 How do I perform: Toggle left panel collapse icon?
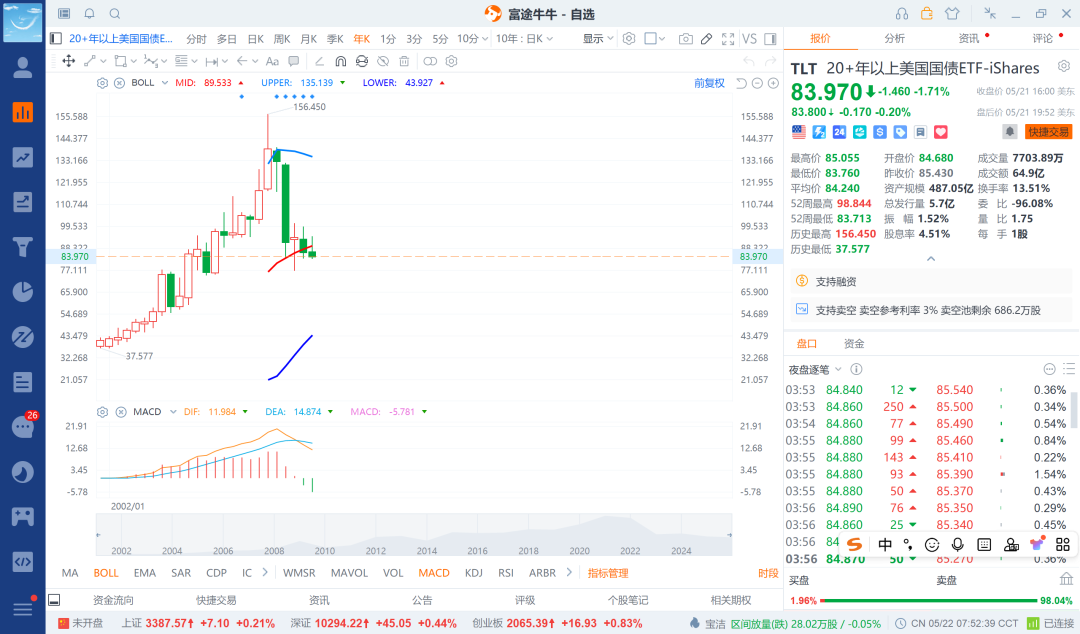pyautogui.click(x=56, y=39)
